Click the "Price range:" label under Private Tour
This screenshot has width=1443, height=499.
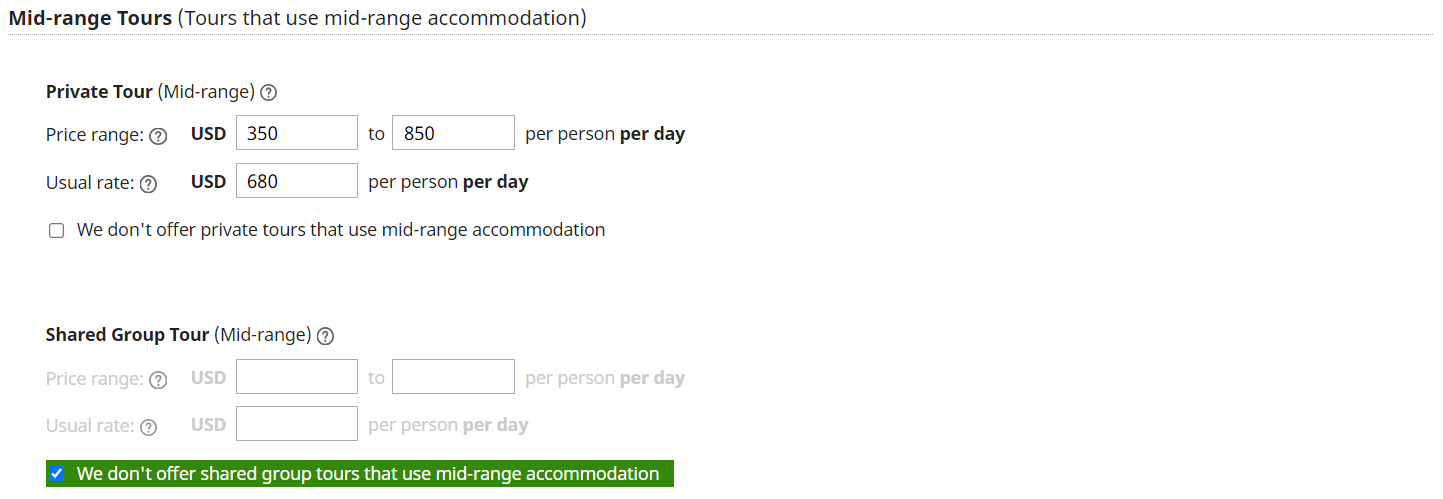(94, 135)
